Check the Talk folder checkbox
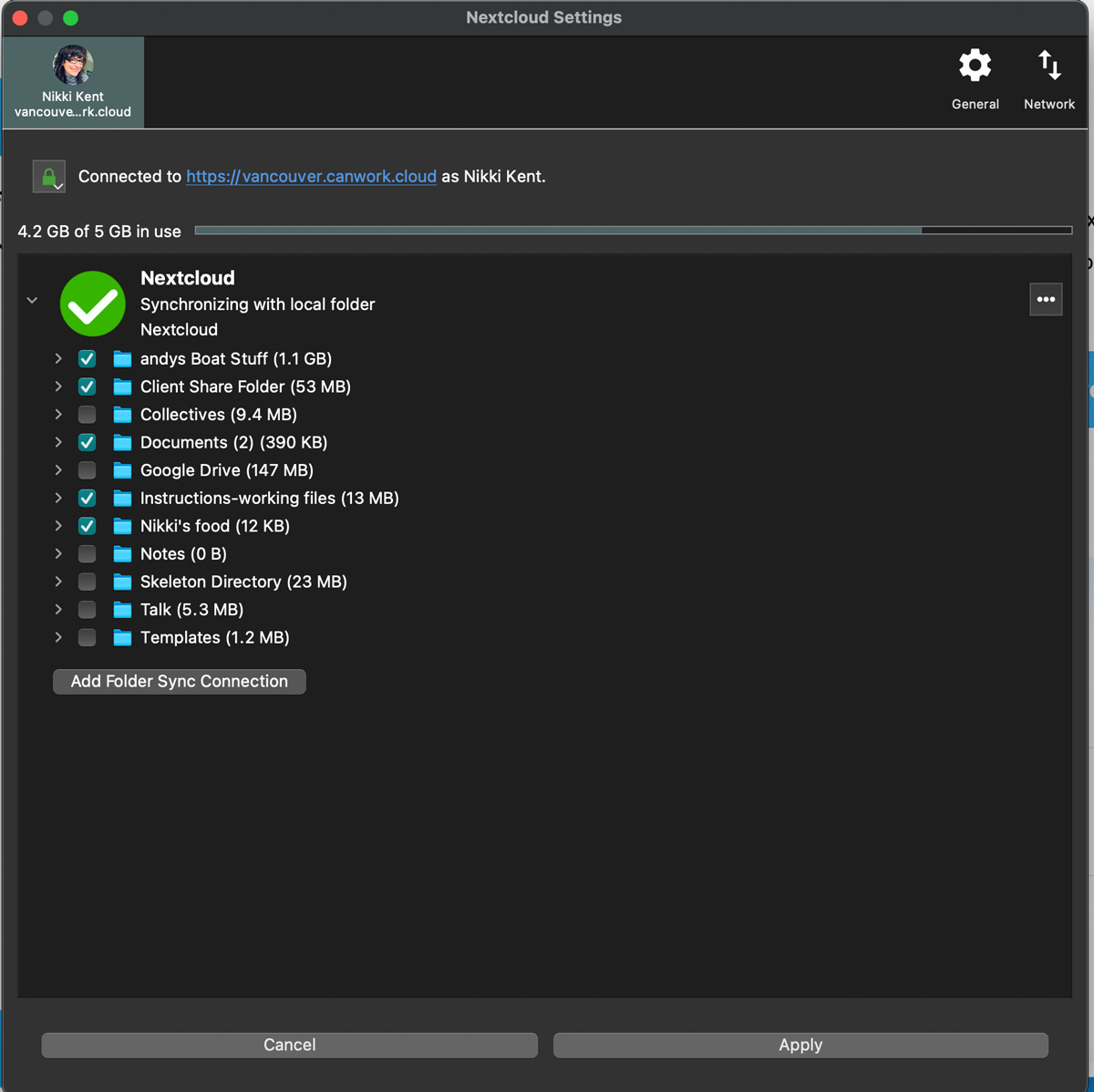This screenshot has width=1094, height=1092. pyautogui.click(x=88, y=610)
